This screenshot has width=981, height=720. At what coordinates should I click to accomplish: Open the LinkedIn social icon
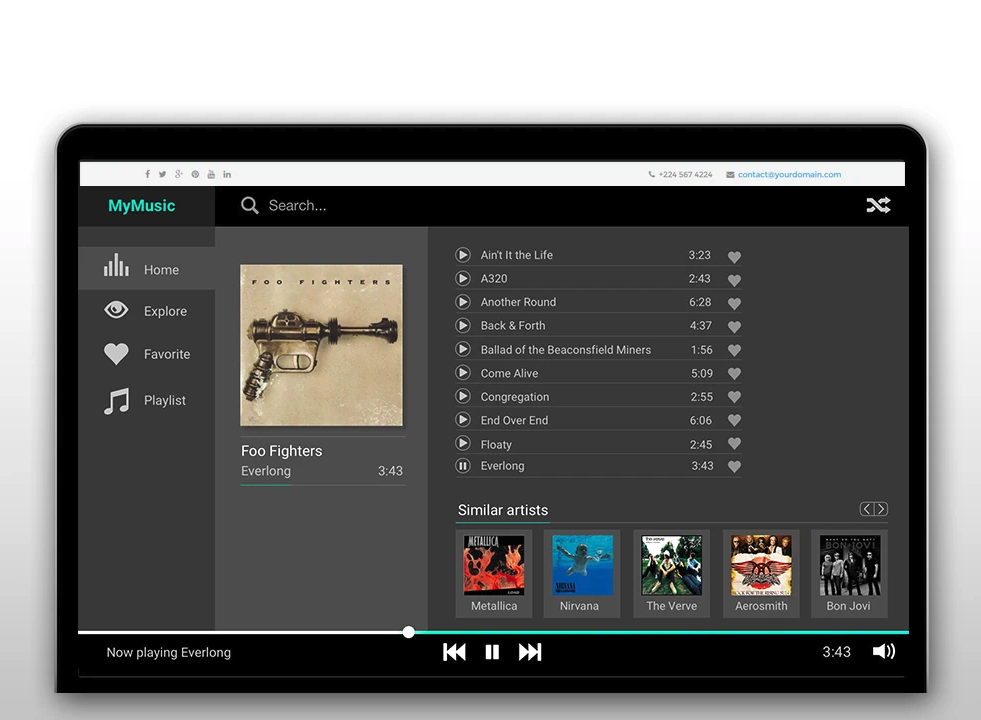(x=227, y=175)
